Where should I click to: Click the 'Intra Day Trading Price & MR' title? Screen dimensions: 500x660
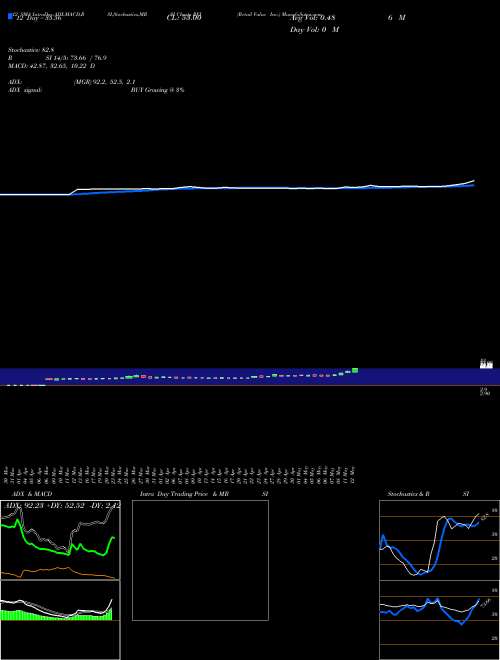pyautogui.click(x=184, y=494)
